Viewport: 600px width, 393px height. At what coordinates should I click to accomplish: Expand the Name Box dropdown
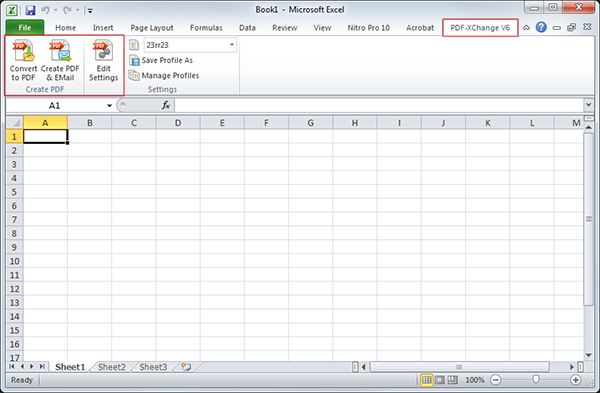pos(109,106)
